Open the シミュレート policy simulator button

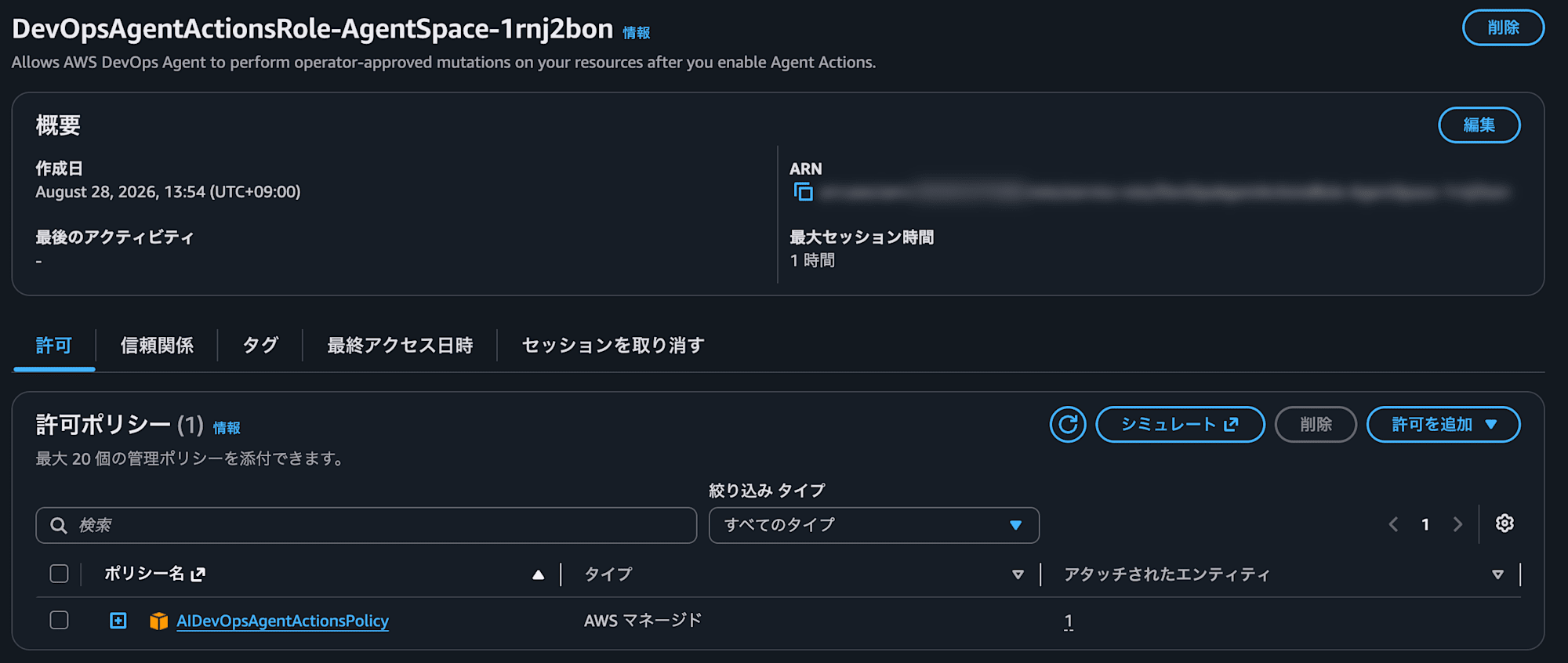coord(1180,425)
